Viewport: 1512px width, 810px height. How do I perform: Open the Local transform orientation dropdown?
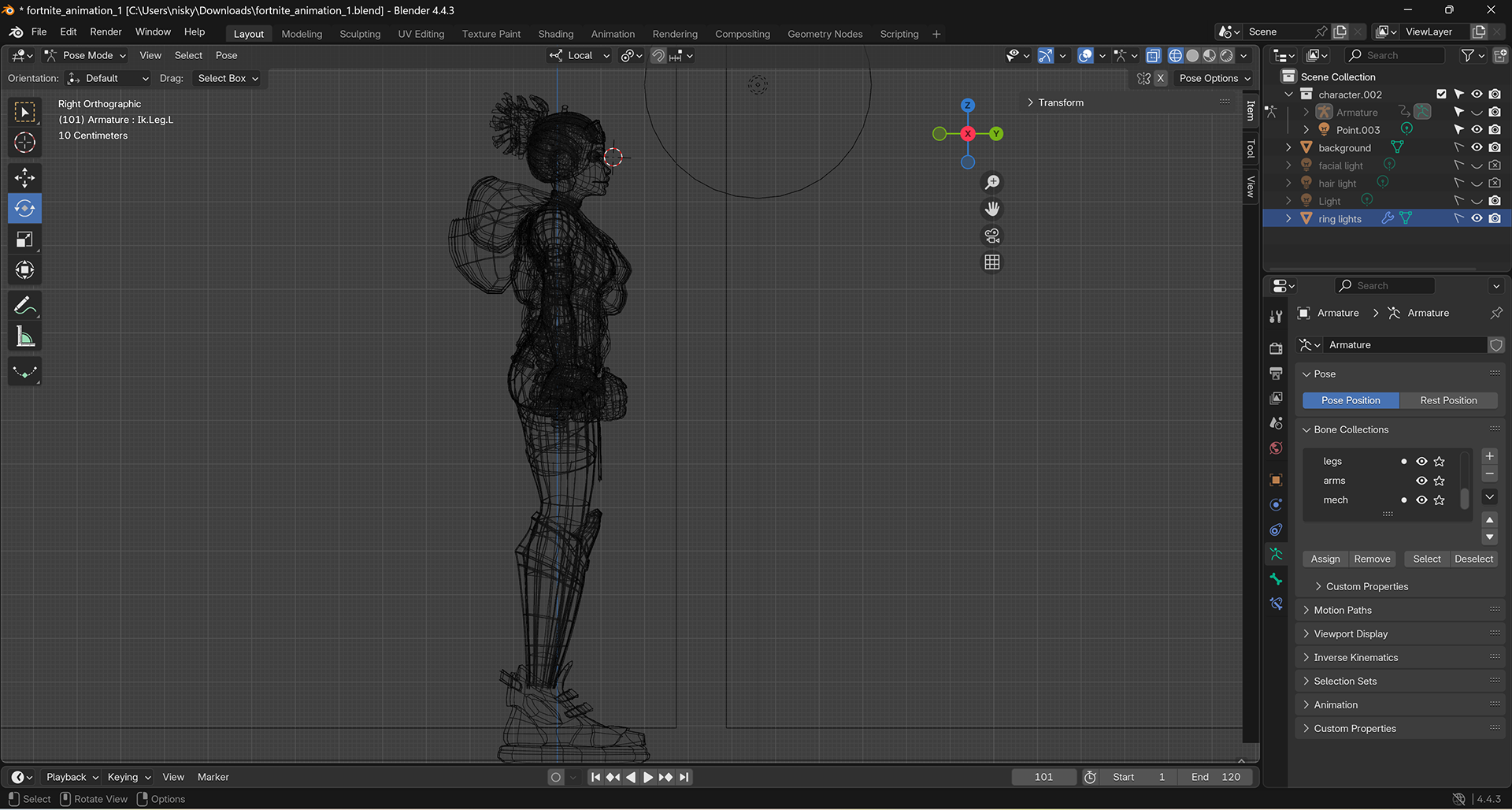[x=580, y=56]
